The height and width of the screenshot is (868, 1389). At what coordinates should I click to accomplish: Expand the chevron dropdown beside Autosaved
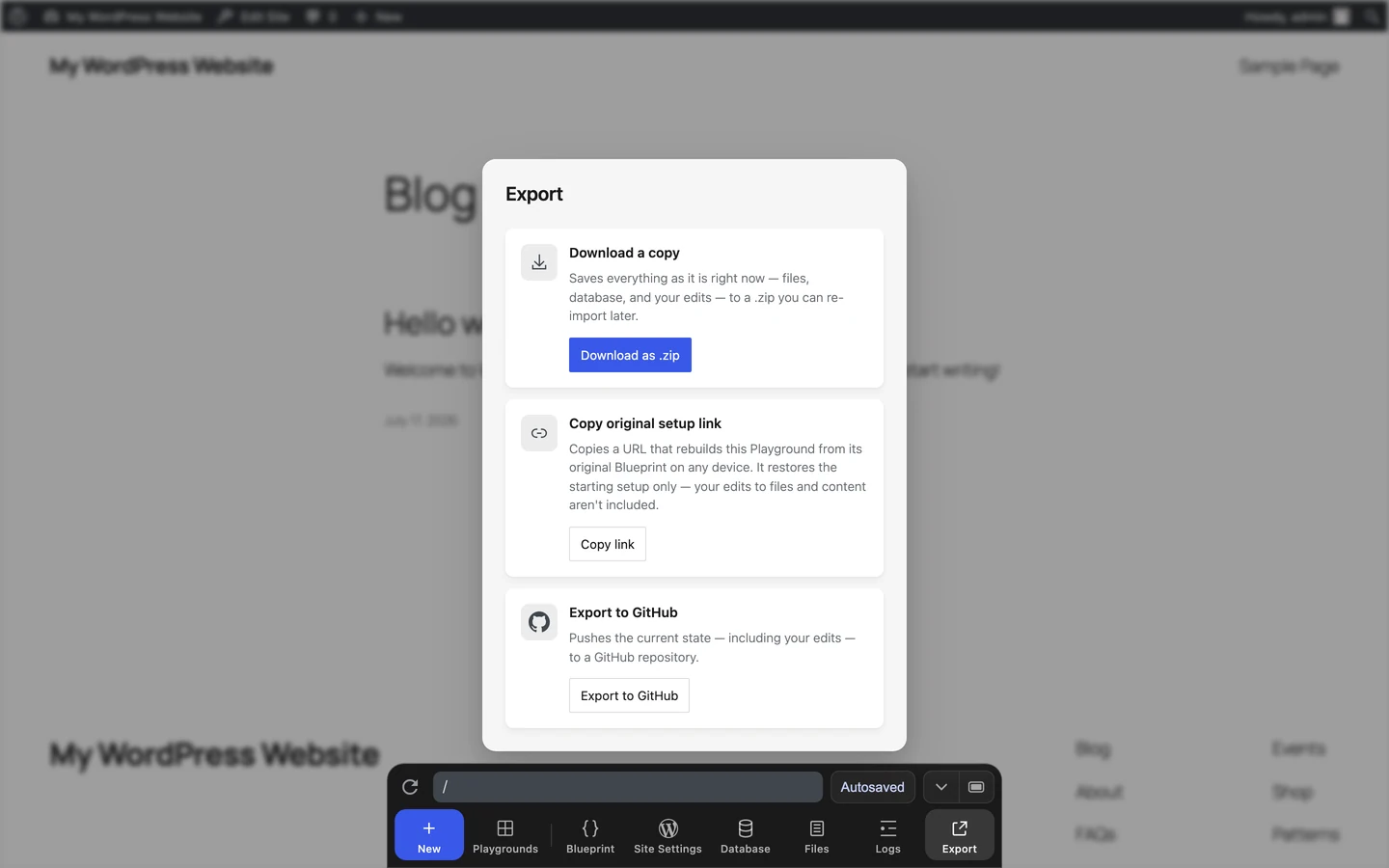(941, 787)
